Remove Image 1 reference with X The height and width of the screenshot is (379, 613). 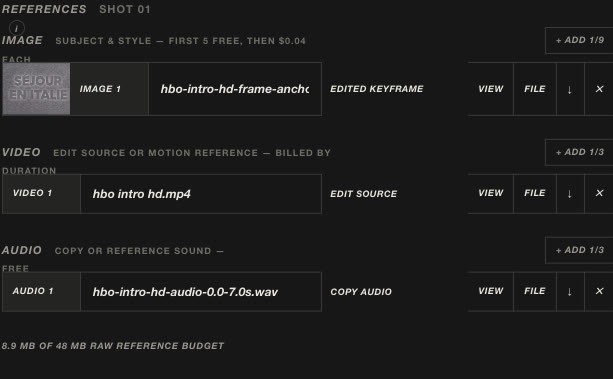point(599,89)
